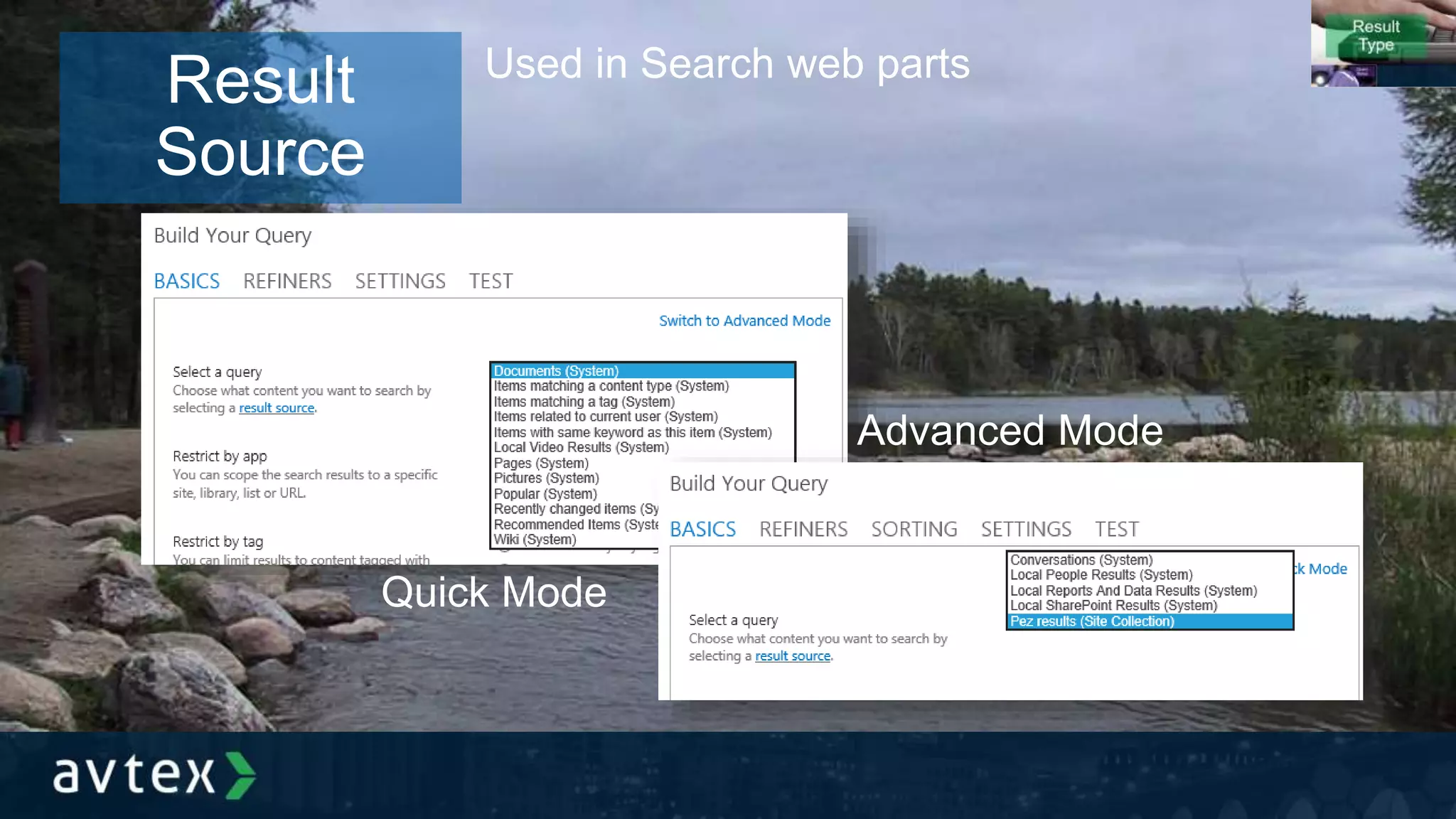1456x819 pixels.
Task: Open the BASICS tab in Quick Mode panel
Action: (187, 281)
